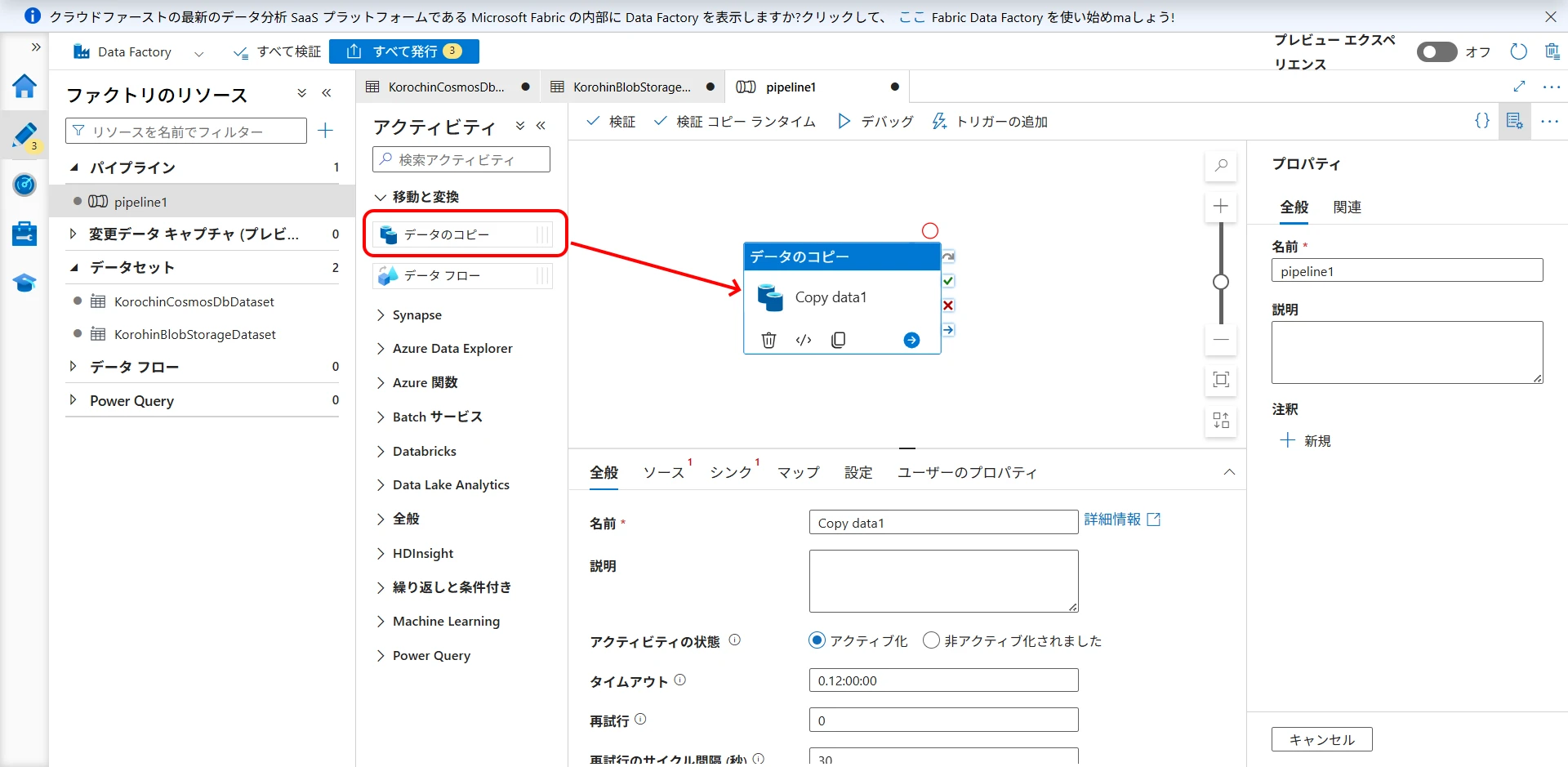Switch to the 関連 properties tab
Image resolution: width=1568 pixels, height=767 pixels.
(1347, 207)
